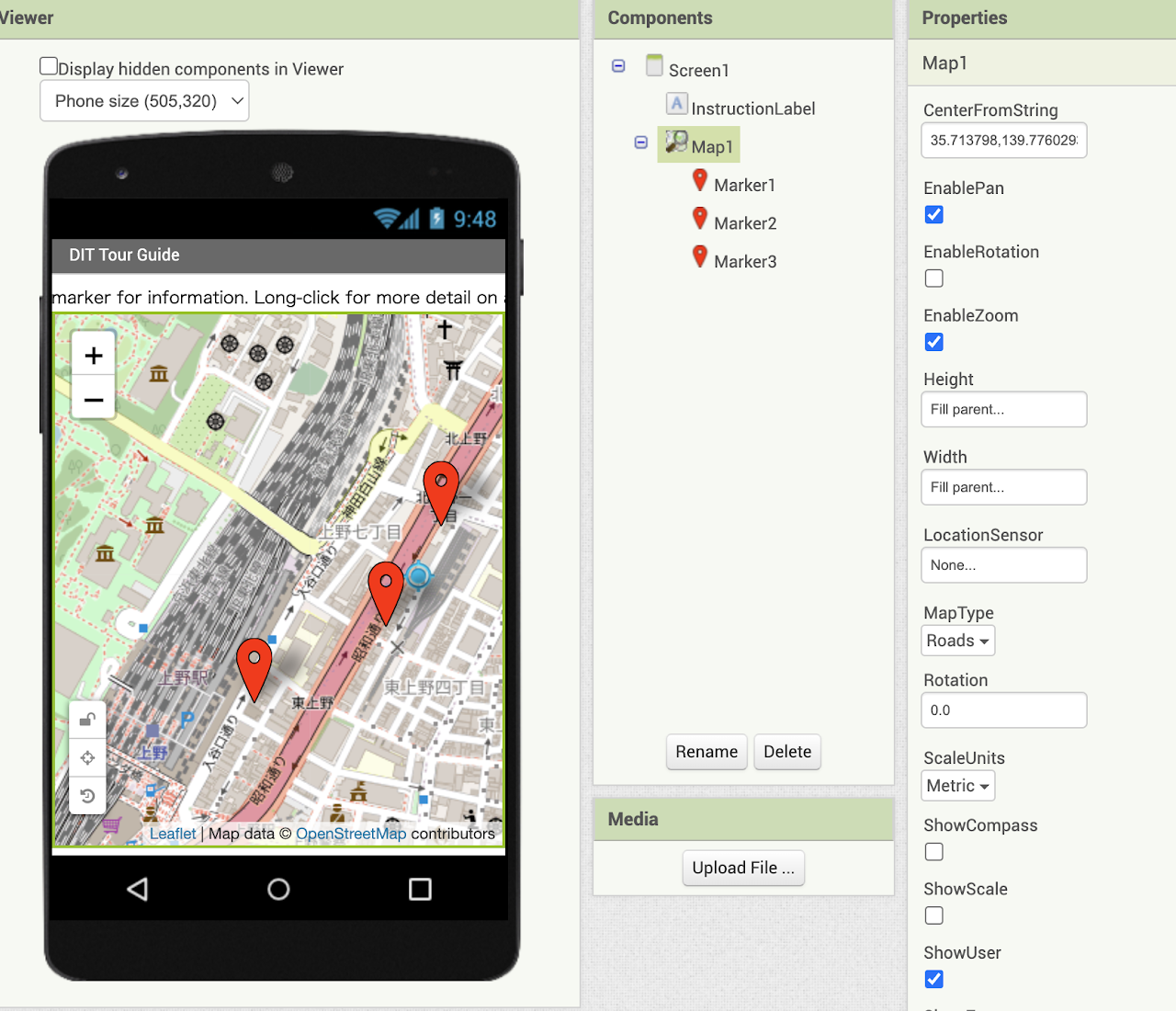Enable the EnableRotation checkbox

pyautogui.click(x=934, y=278)
